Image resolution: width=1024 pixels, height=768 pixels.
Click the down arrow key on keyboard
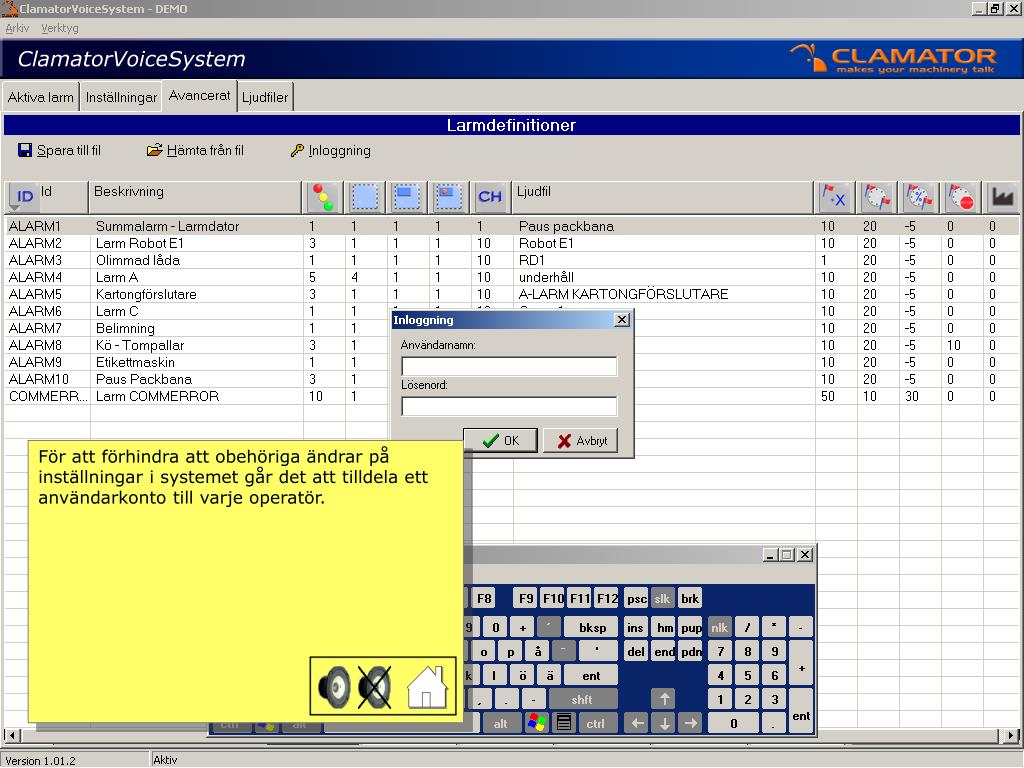tap(664, 723)
